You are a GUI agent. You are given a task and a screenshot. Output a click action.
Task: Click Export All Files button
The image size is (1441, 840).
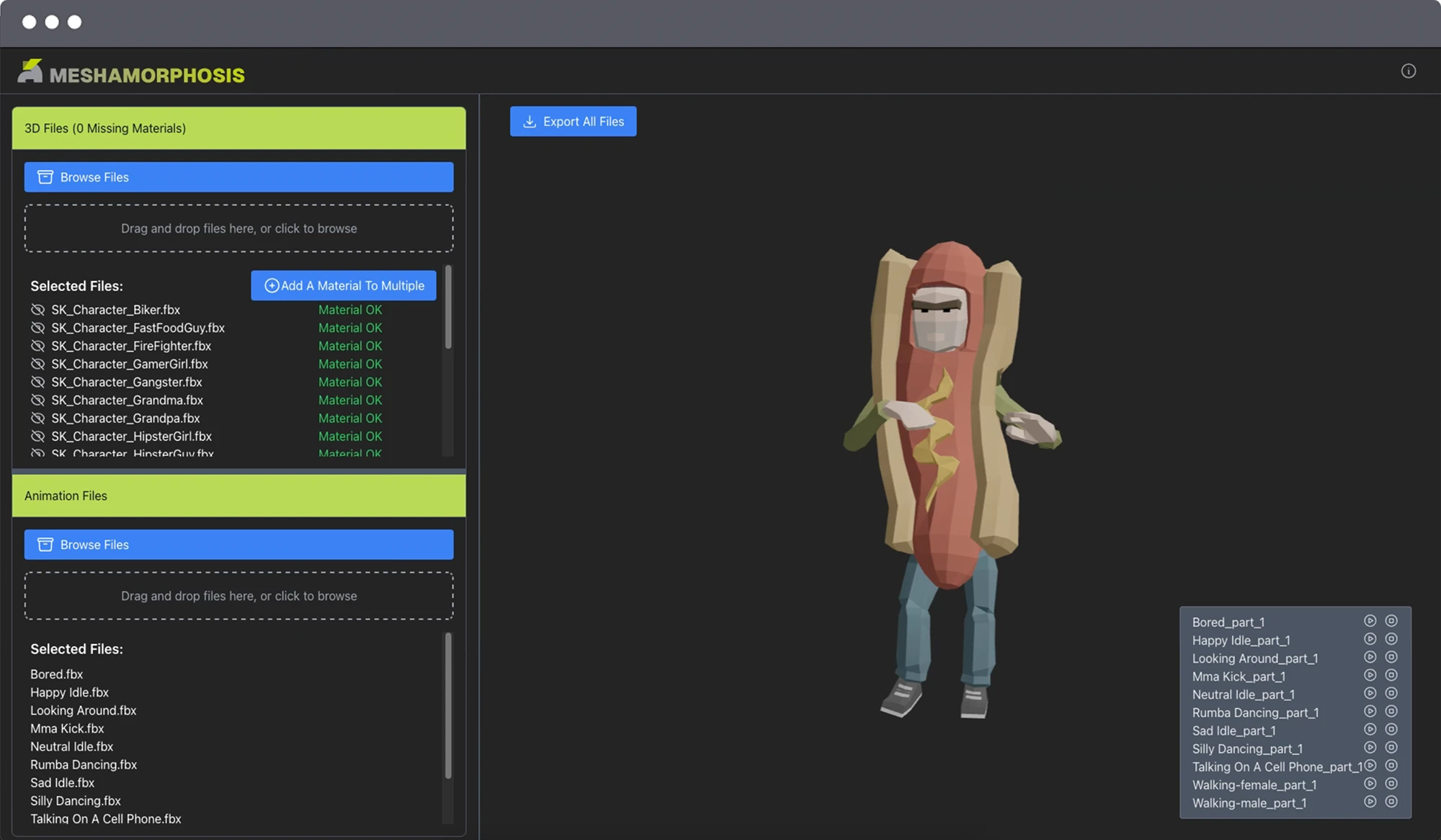point(573,122)
